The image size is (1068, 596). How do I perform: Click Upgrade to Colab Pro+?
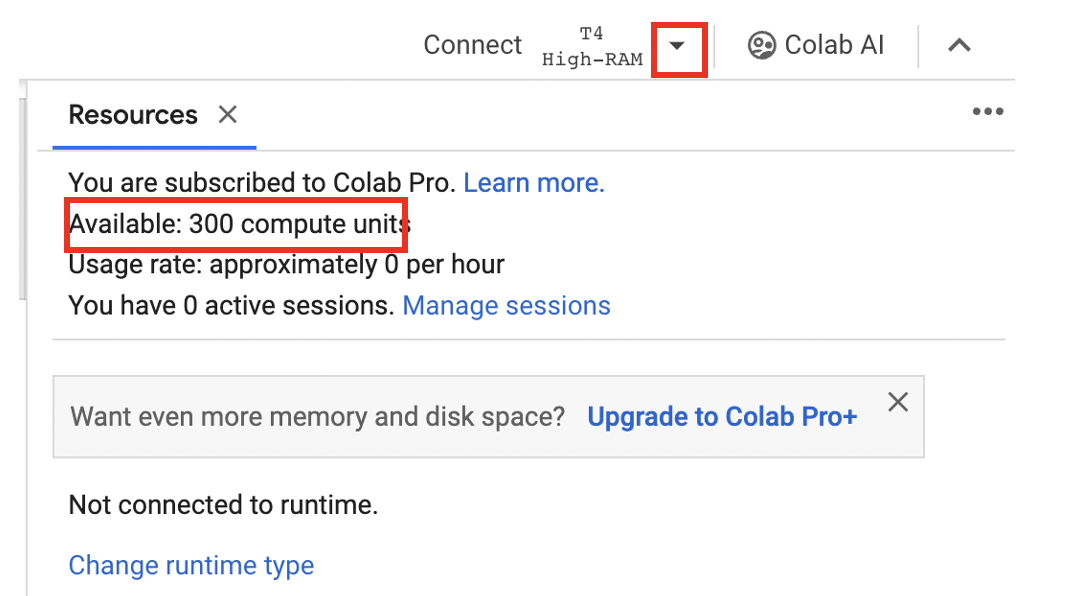[x=722, y=416]
